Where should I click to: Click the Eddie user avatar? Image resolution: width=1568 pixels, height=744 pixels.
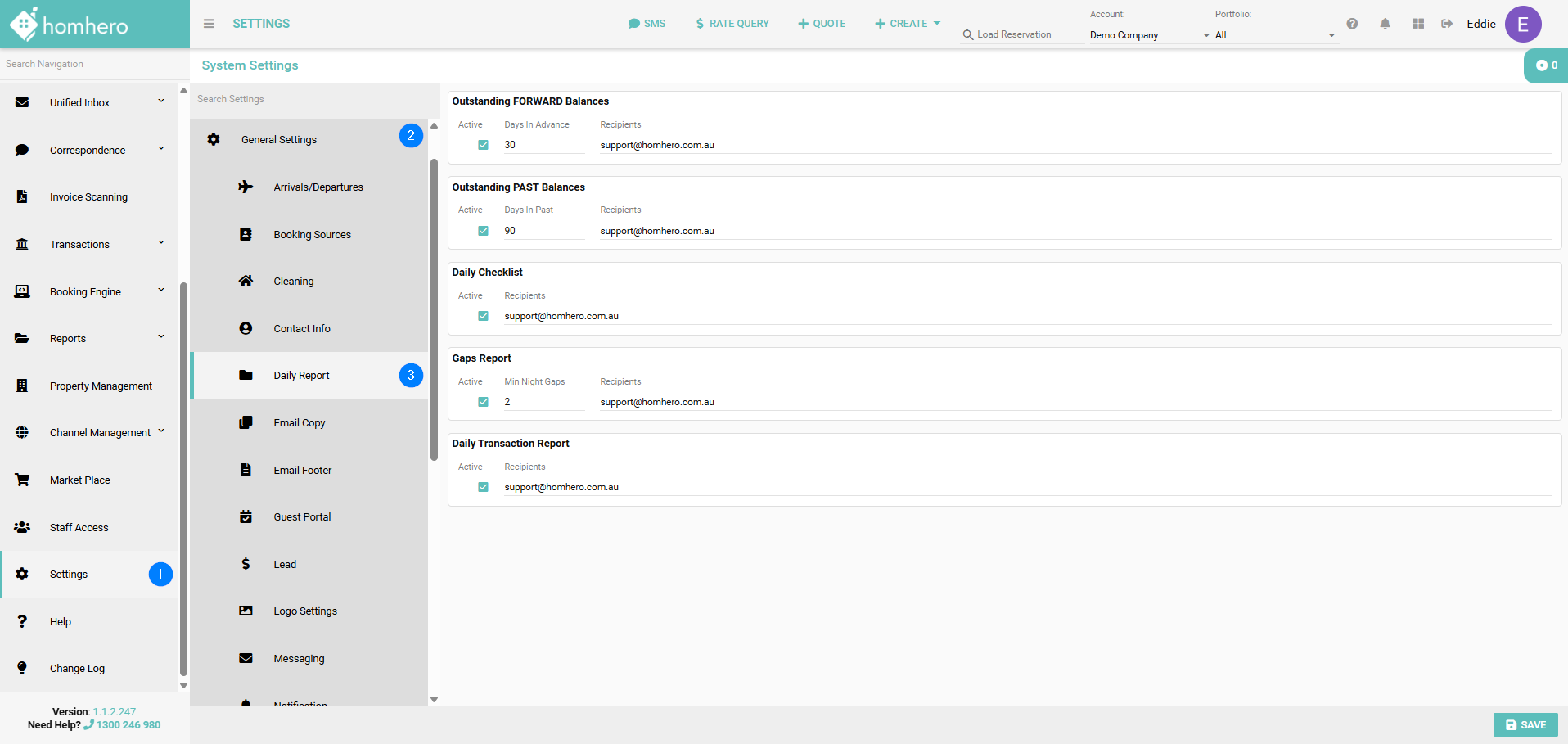[x=1522, y=24]
